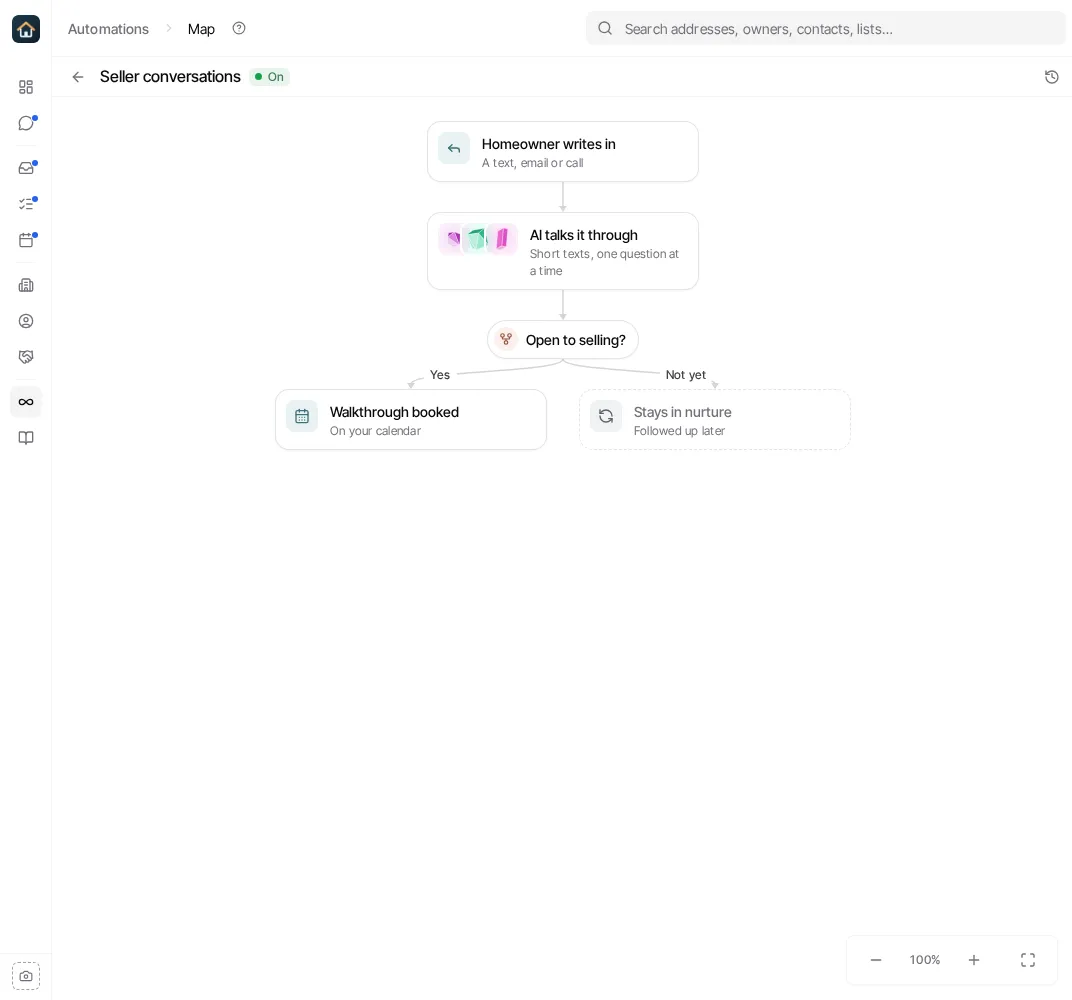Open the contacts person icon
The image size is (1072, 1000).
[x=26, y=321]
